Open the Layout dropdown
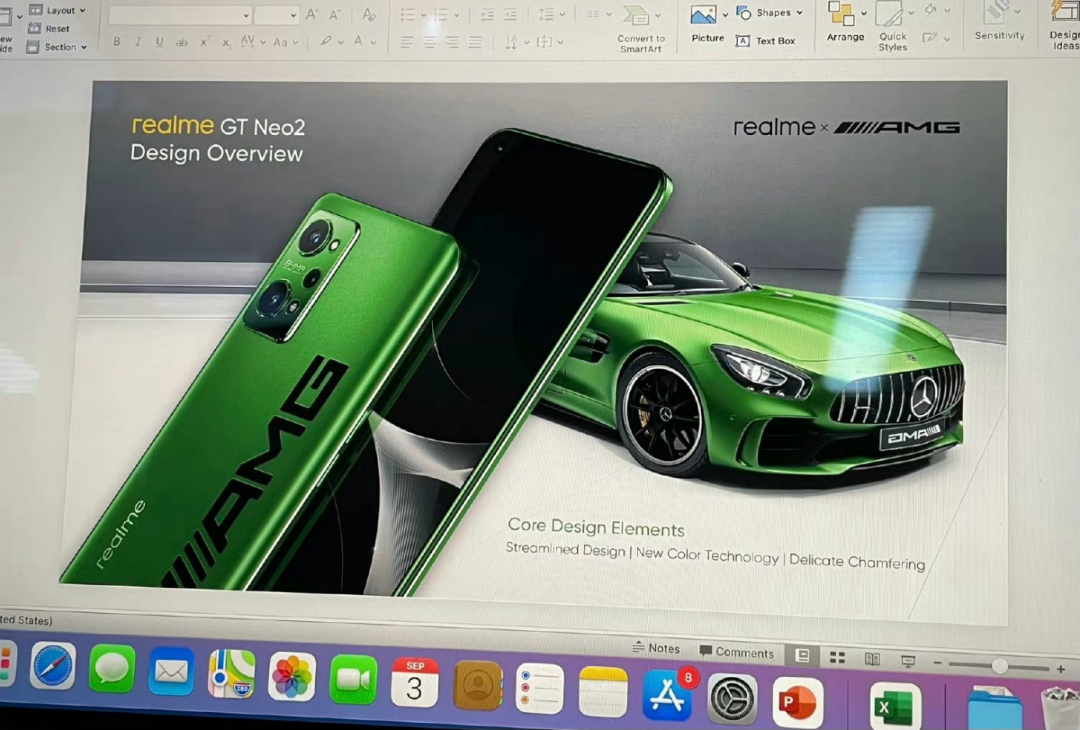This screenshot has width=1080, height=730. click(x=58, y=10)
